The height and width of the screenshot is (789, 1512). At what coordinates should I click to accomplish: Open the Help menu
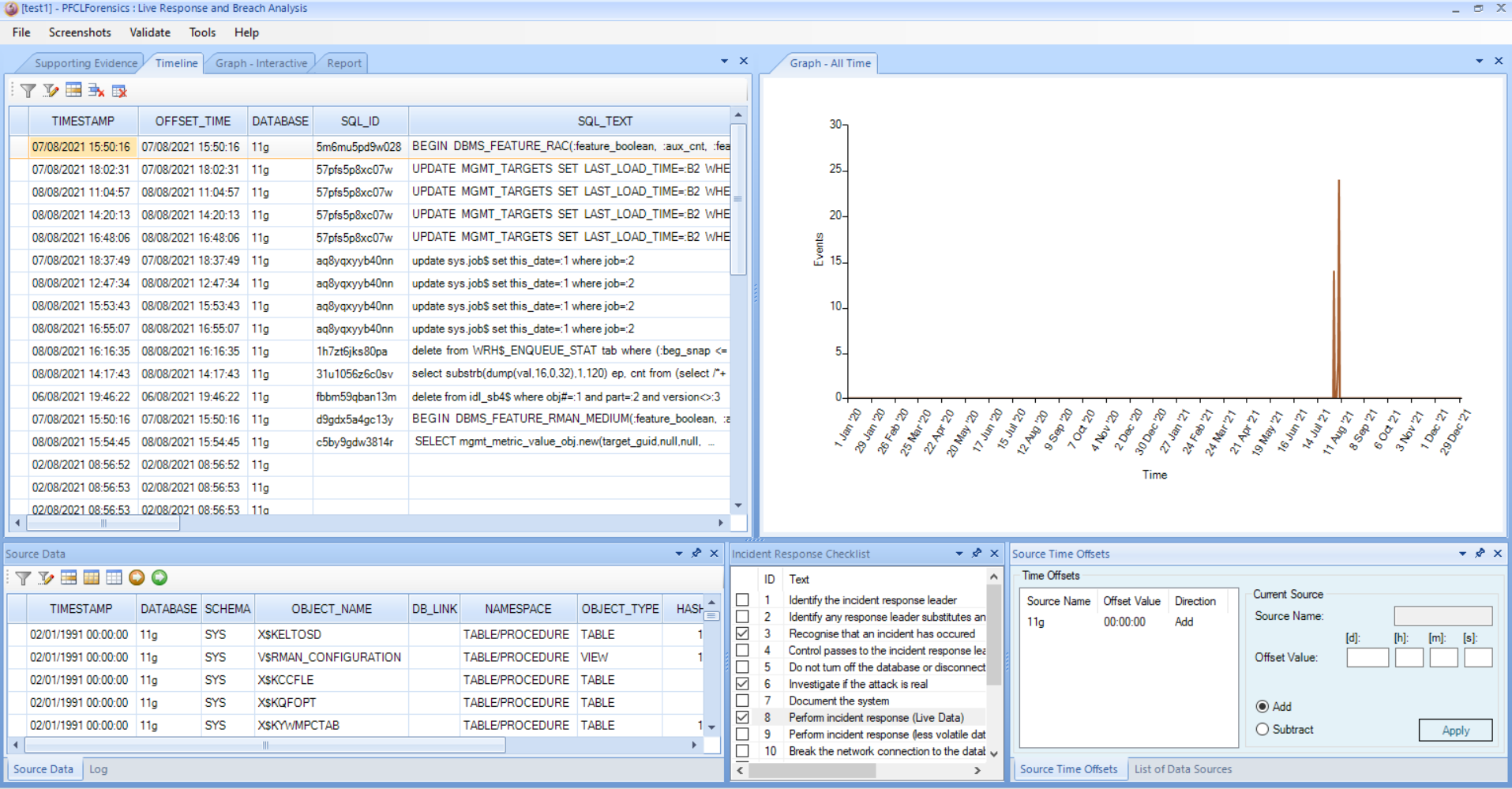pos(246,32)
